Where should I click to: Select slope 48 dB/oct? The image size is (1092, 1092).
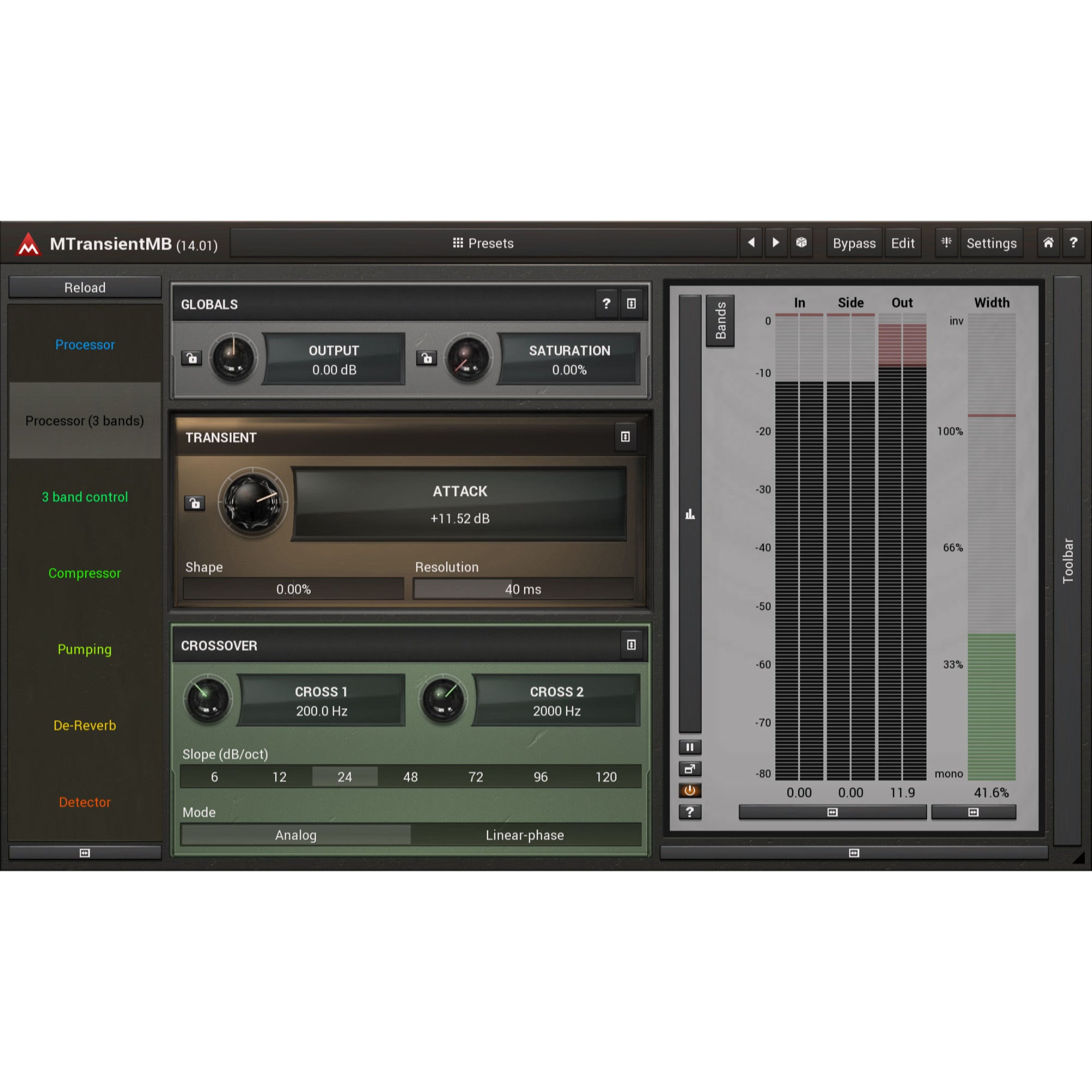411,776
